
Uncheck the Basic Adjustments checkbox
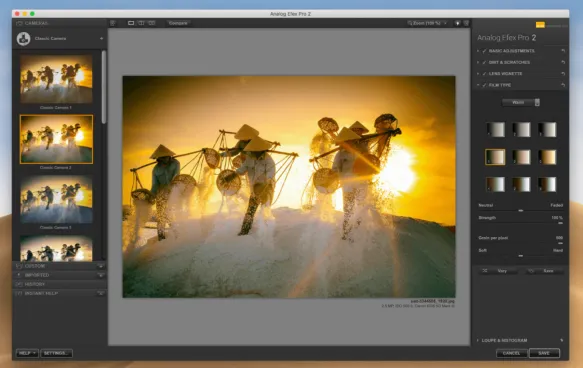(484, 51)
